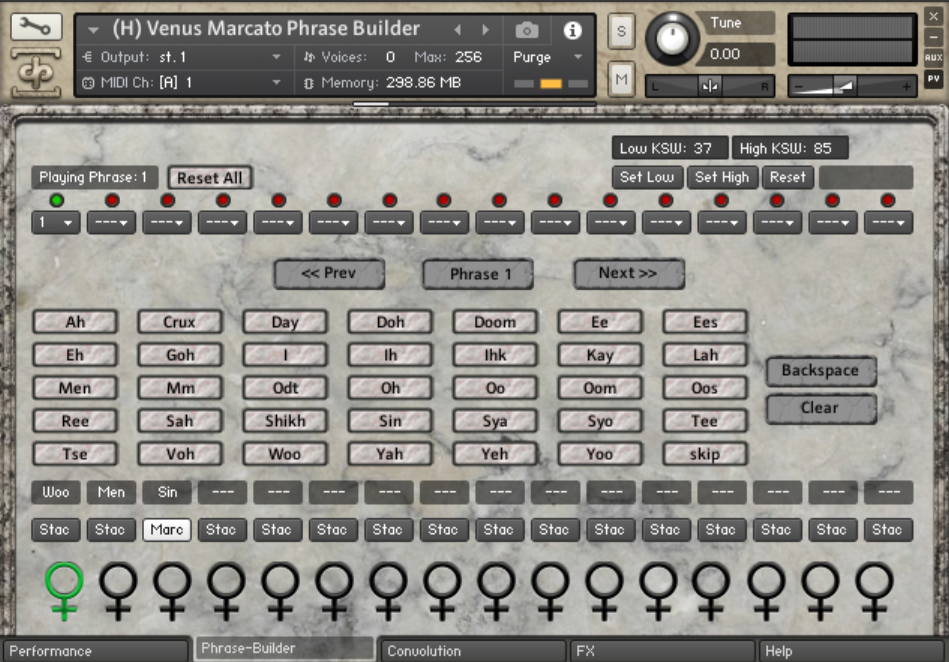Load previous instrument with the left arrow
Image resolution: width=949 pixels, height=662 pixels.
click(x=458, y=29)
